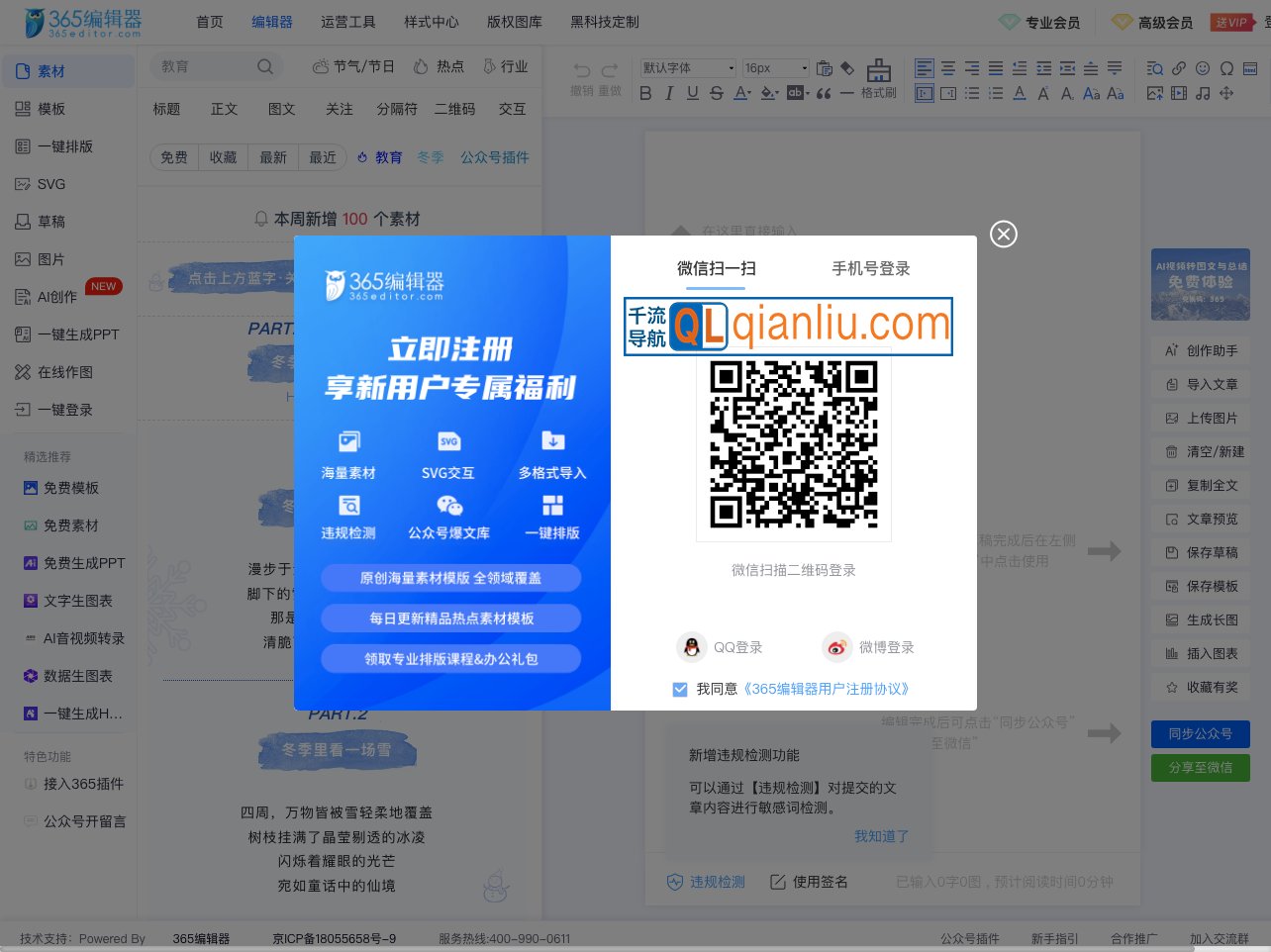Click the insert hyperlink icon in the toolbar
The width and height of the screenshot is (1271, 952).
(x=1179, y=68)
